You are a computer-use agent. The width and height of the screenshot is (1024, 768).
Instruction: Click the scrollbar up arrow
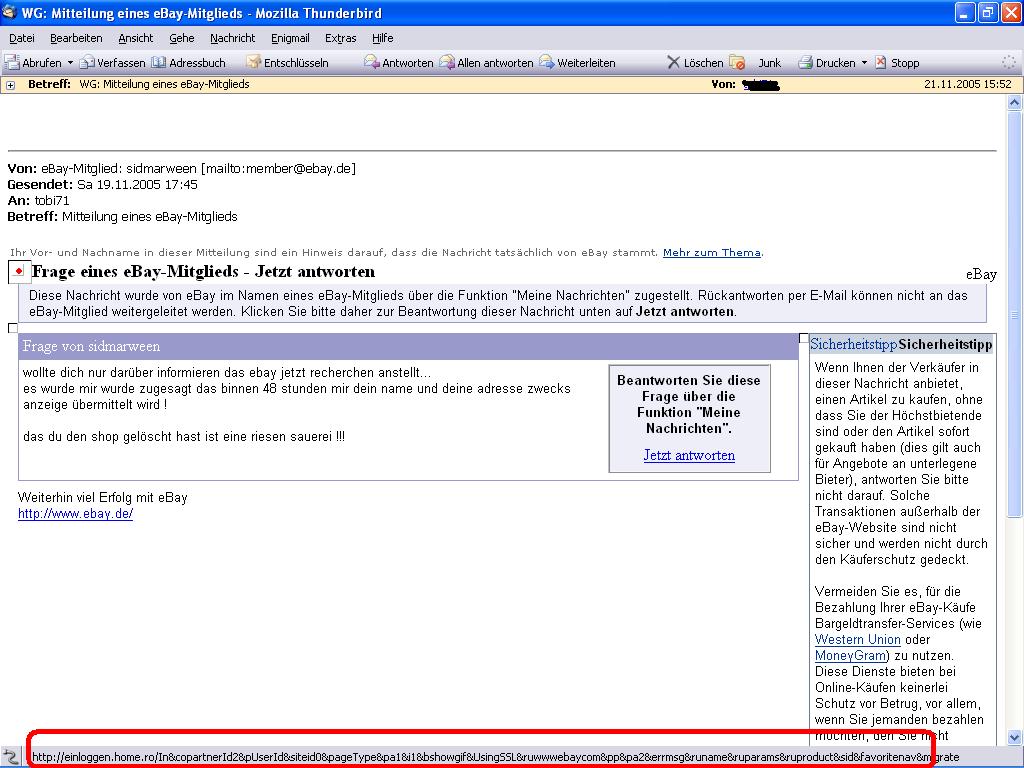pyautogui.click(x=1014, y=103)
